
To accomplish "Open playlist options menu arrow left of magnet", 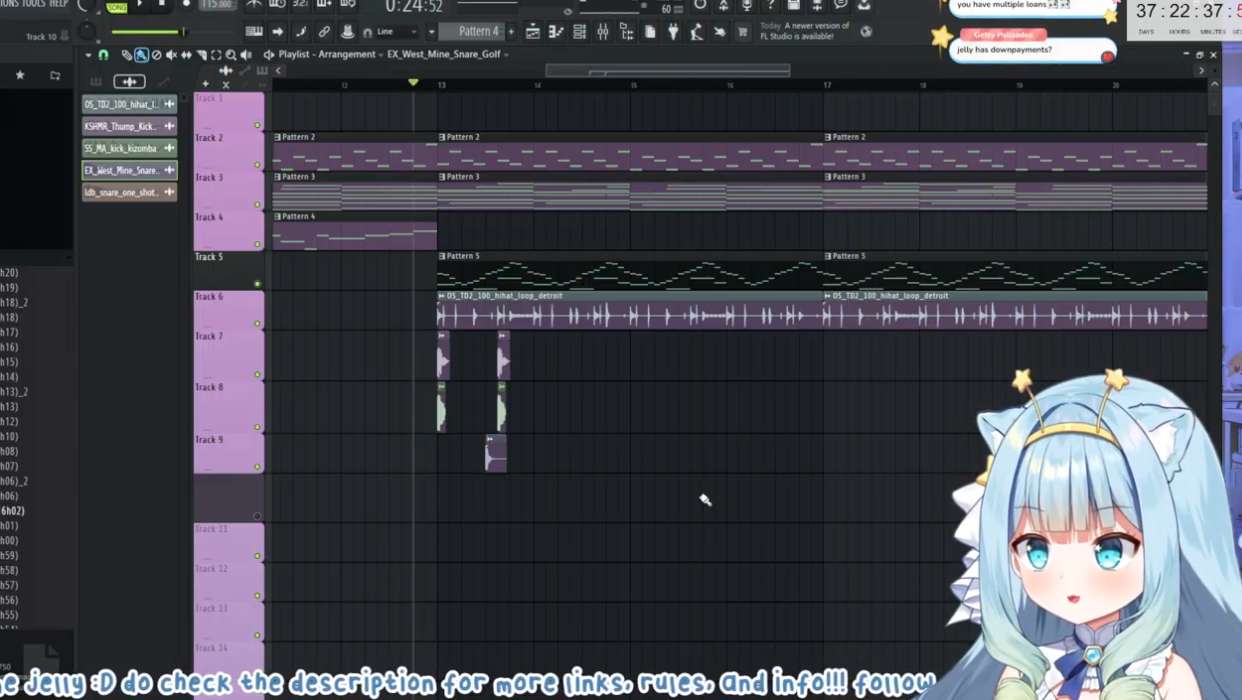I will coord(88,55).
